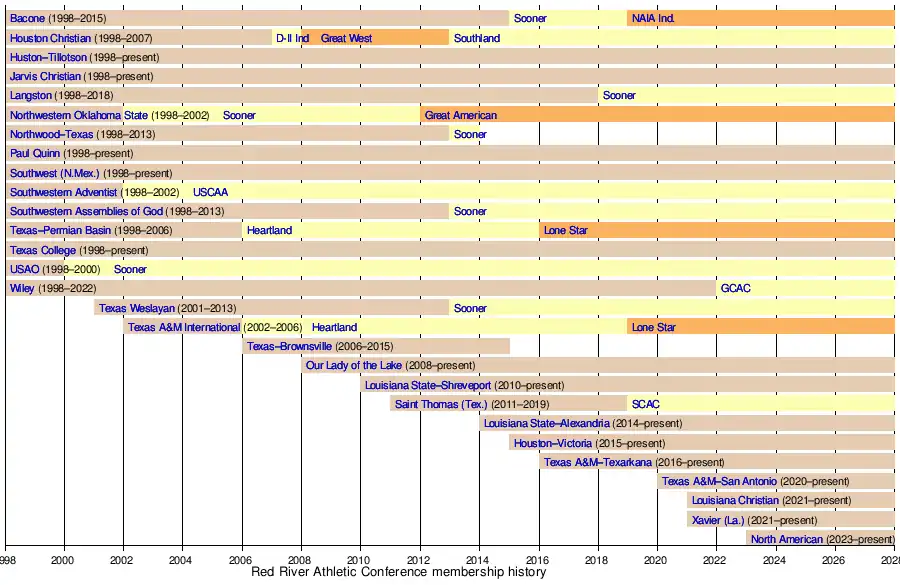Open Northwestern Oklahoma State link

[x=79, y=115]
